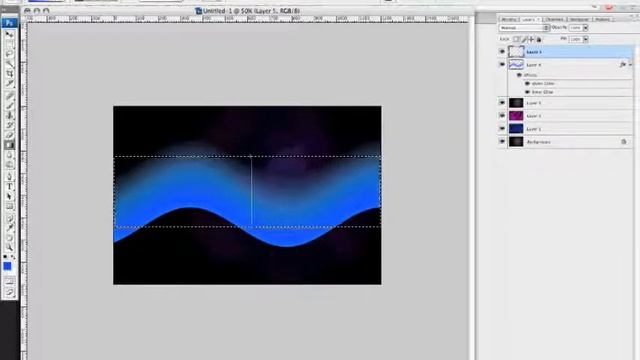The height and width of the screenshot is (360, 640).
Task: Hide Layer 2 using its eye icon
Action: [502, 116]
